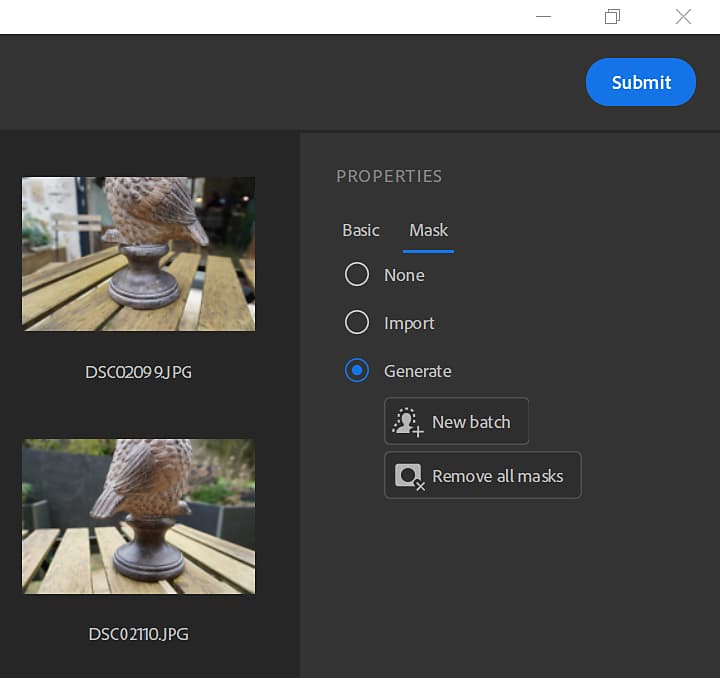
Task: Click the Submit button
Action: pos(641,82)
